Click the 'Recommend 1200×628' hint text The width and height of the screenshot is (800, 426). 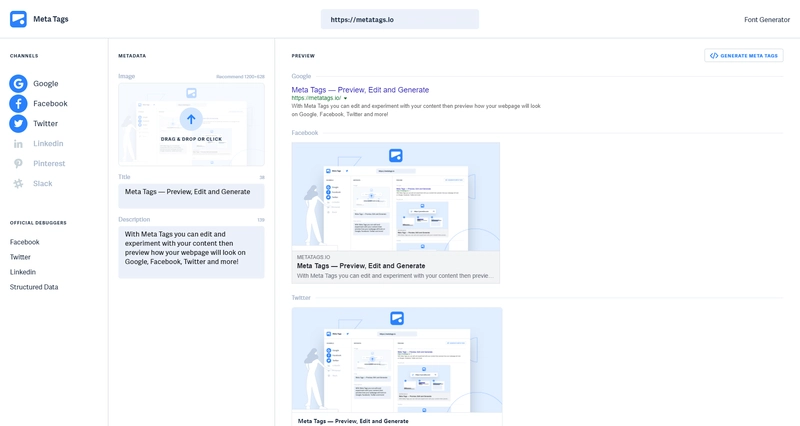click(x=240, y=77)
